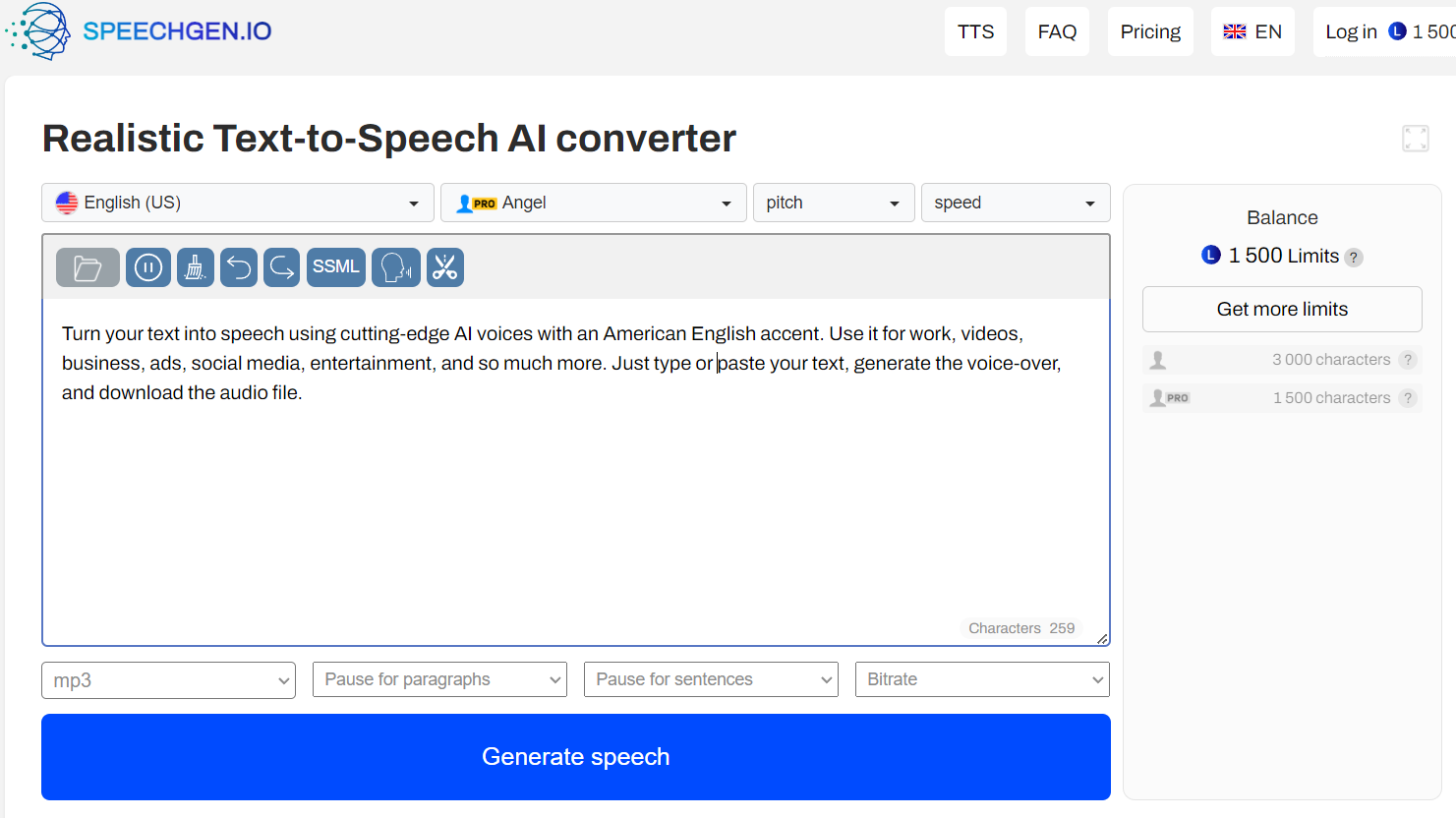The width and height of the screenshot is (1456, 818).
Task: Open the speed dropdown
Action: click(1016, 203)
